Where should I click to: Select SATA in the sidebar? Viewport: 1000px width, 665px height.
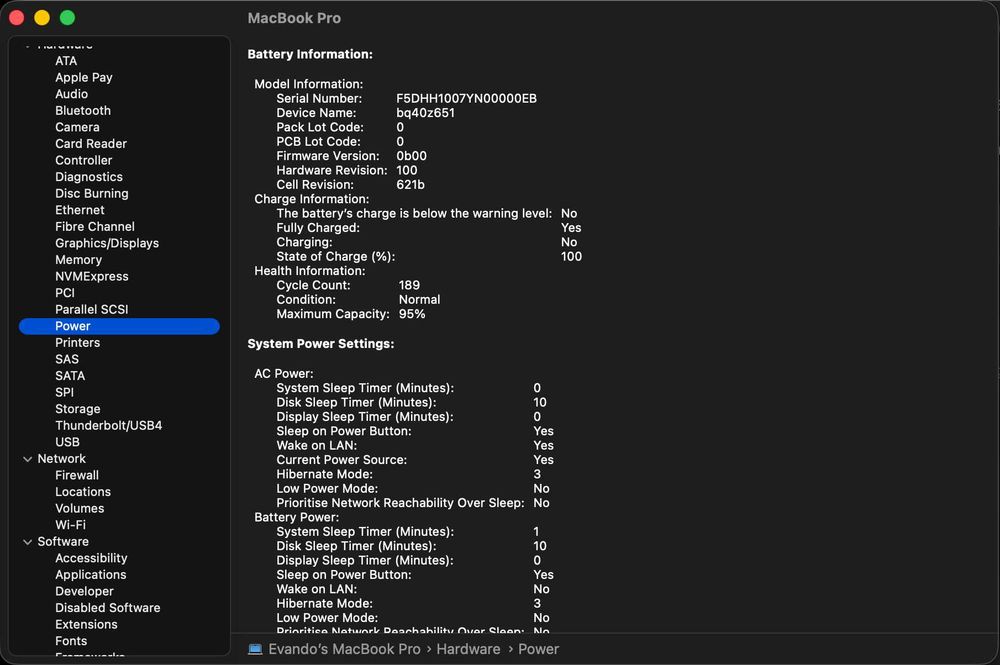70,376
